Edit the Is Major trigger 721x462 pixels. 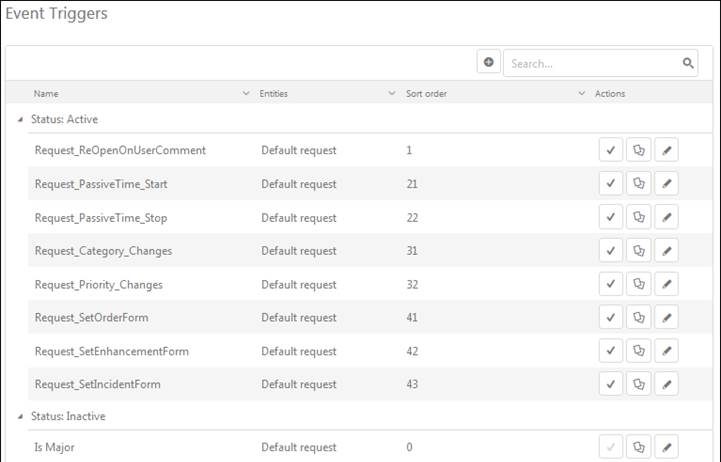pyautogui.click(x=667, y=447)
